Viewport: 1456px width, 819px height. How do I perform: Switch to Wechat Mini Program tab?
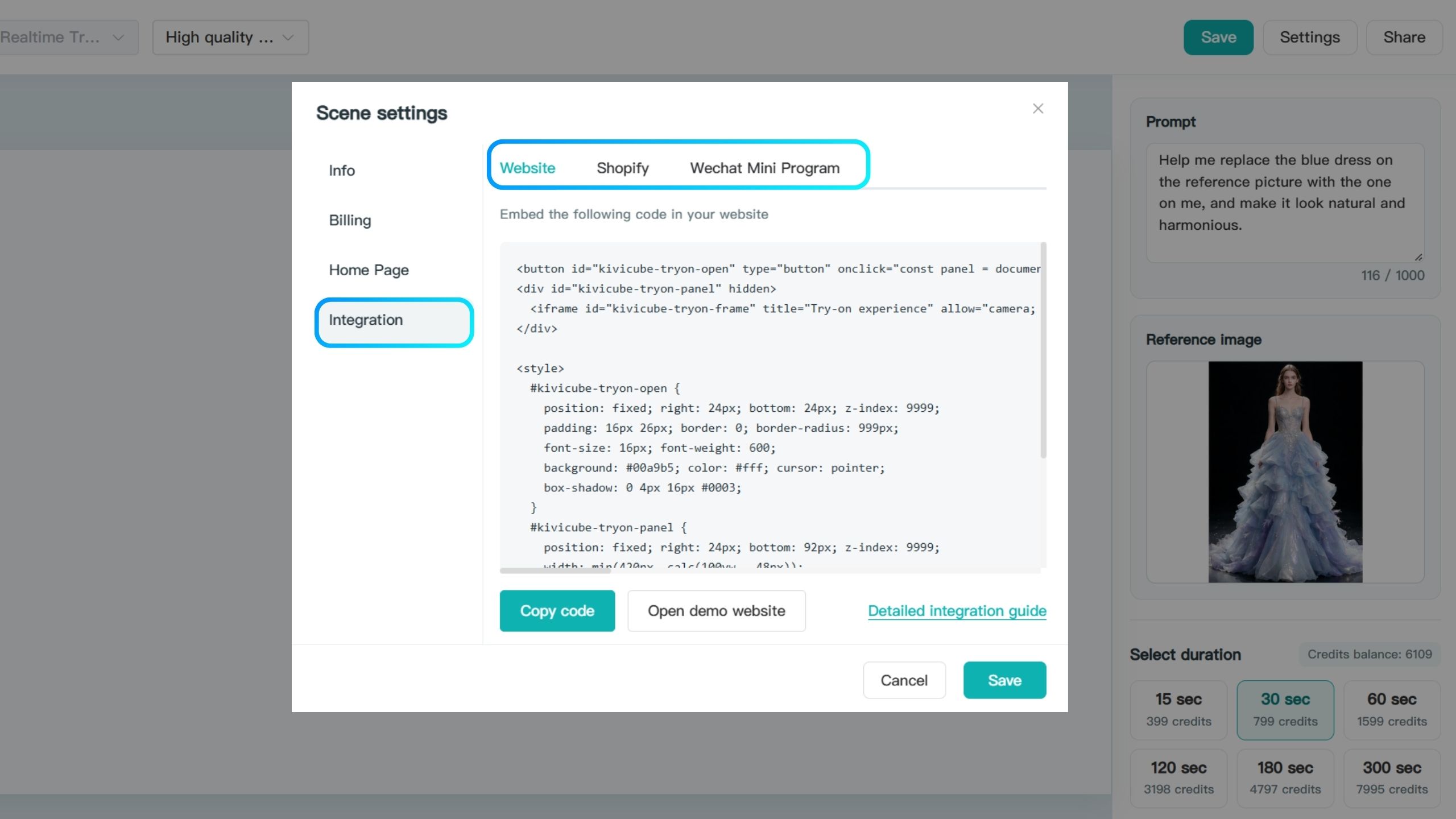[764, 168]
